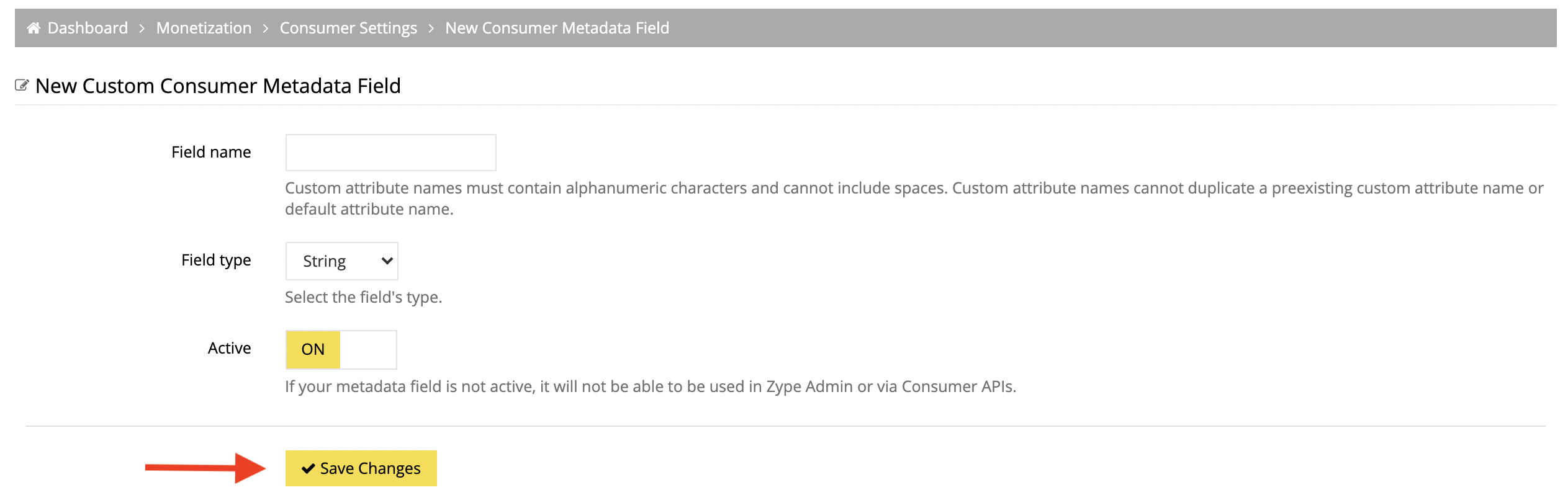Go to Dashboard in breadcrumb
The width and height of the screenshot is (1568, 495).
pos(88,28)
